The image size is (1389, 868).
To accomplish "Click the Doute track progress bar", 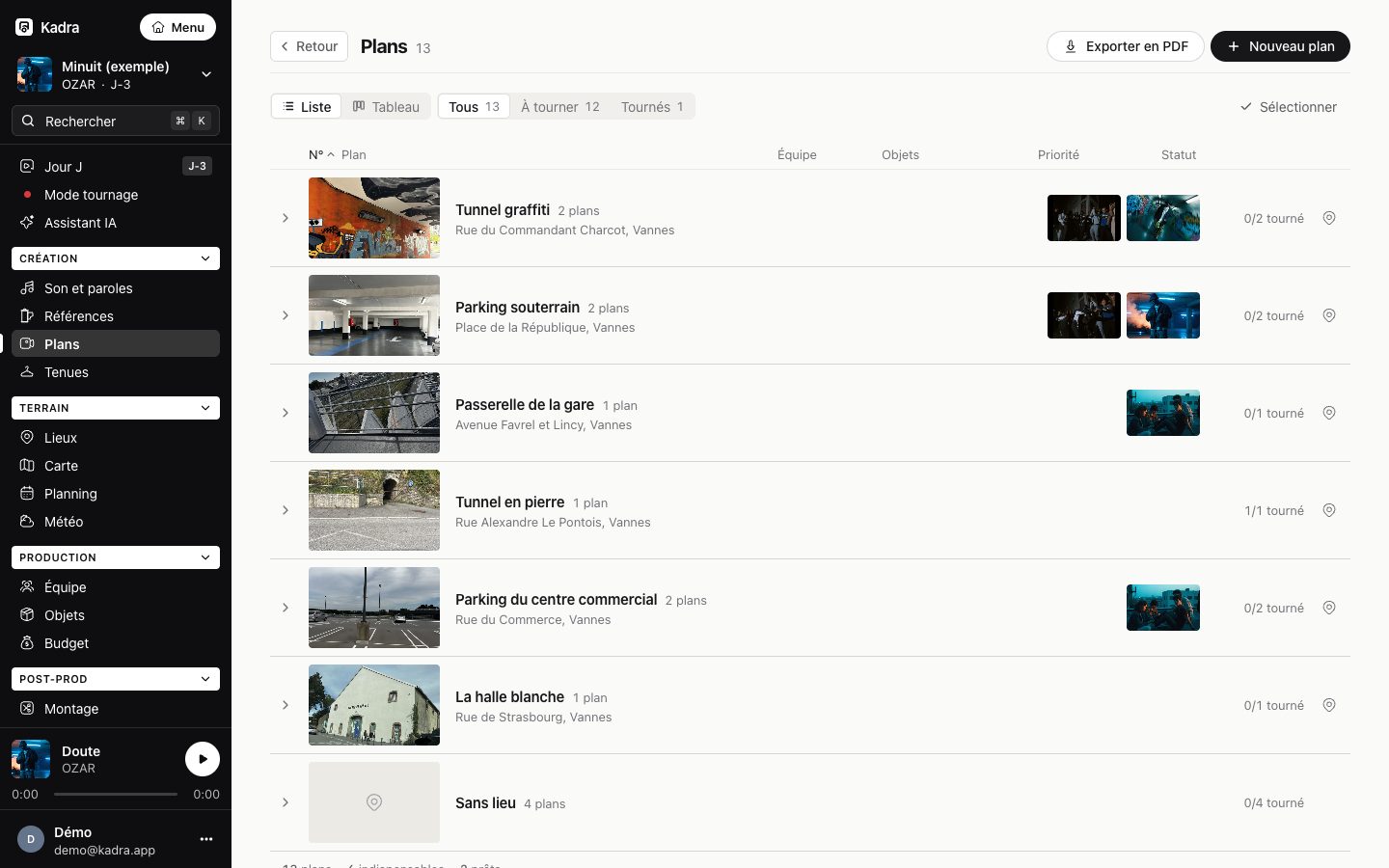I will pos(116,795).
